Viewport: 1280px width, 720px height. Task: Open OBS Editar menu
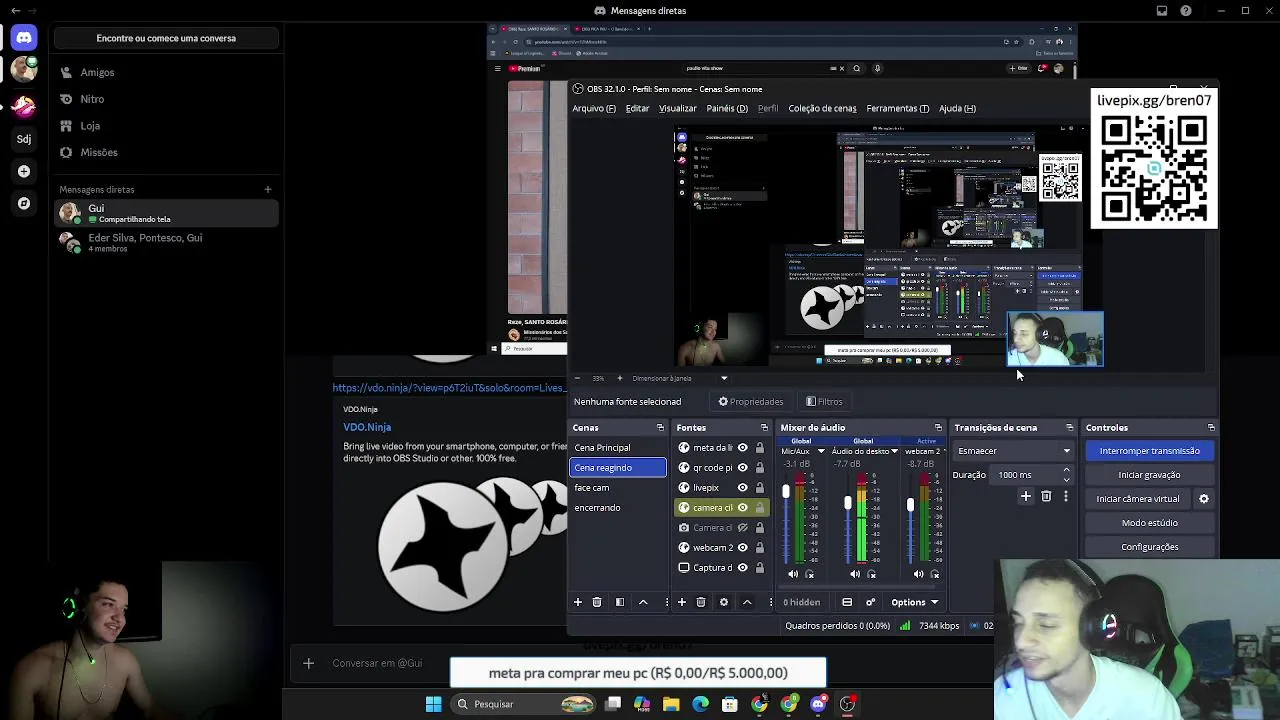coord(637,108)
